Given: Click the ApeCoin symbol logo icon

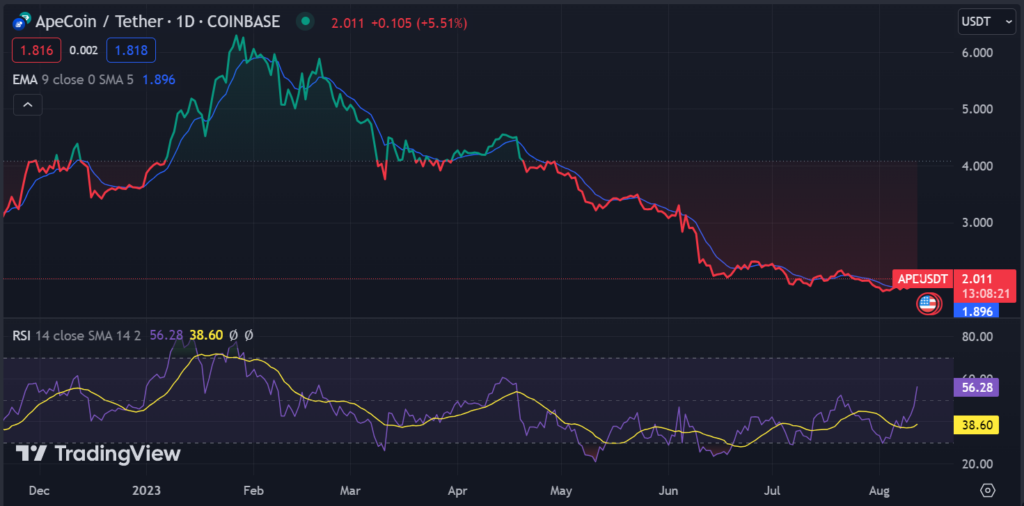Looking at the screenshot, I should pyautogui.click(x=21, y=22).
